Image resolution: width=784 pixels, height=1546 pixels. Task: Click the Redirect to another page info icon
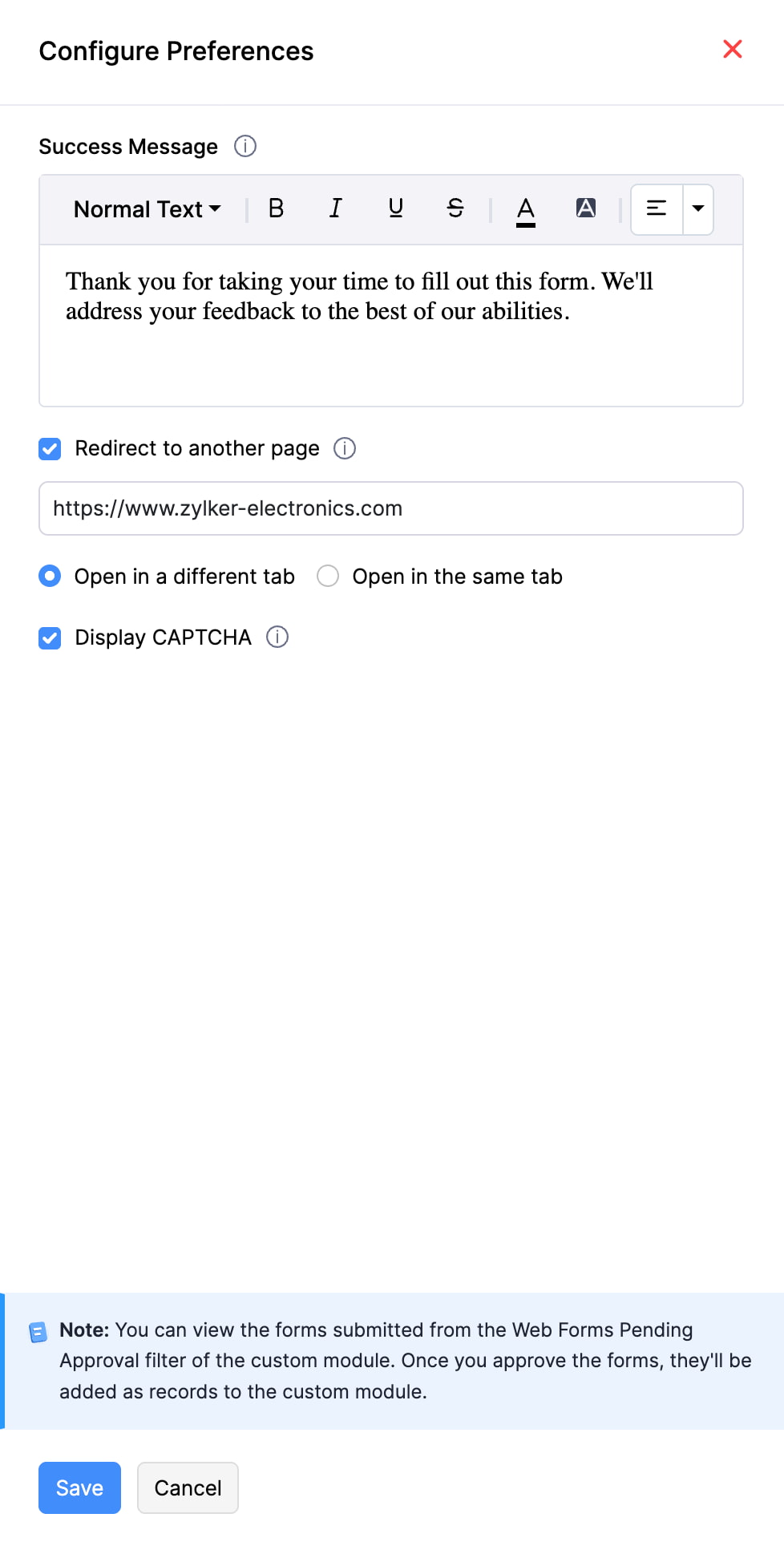345,448
